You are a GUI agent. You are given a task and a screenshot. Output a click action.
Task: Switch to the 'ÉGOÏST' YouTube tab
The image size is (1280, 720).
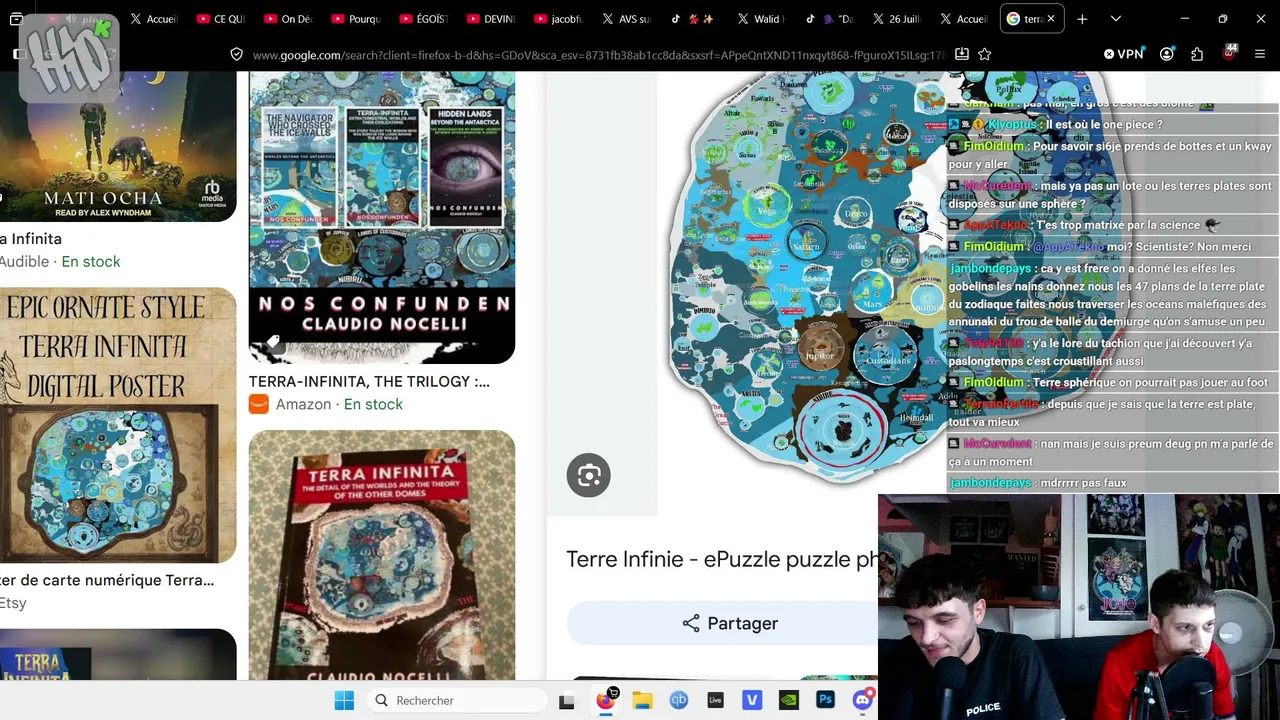point(423,19)
